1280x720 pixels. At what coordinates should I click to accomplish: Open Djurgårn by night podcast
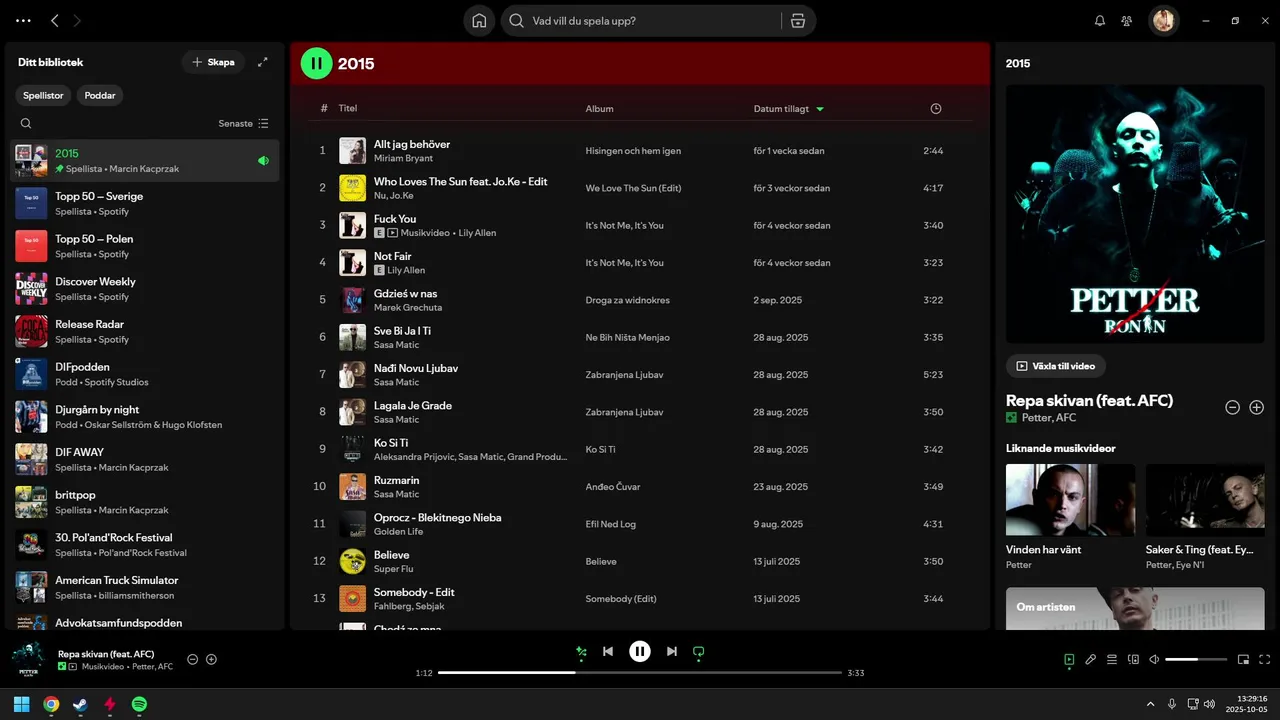coord(145,417)
